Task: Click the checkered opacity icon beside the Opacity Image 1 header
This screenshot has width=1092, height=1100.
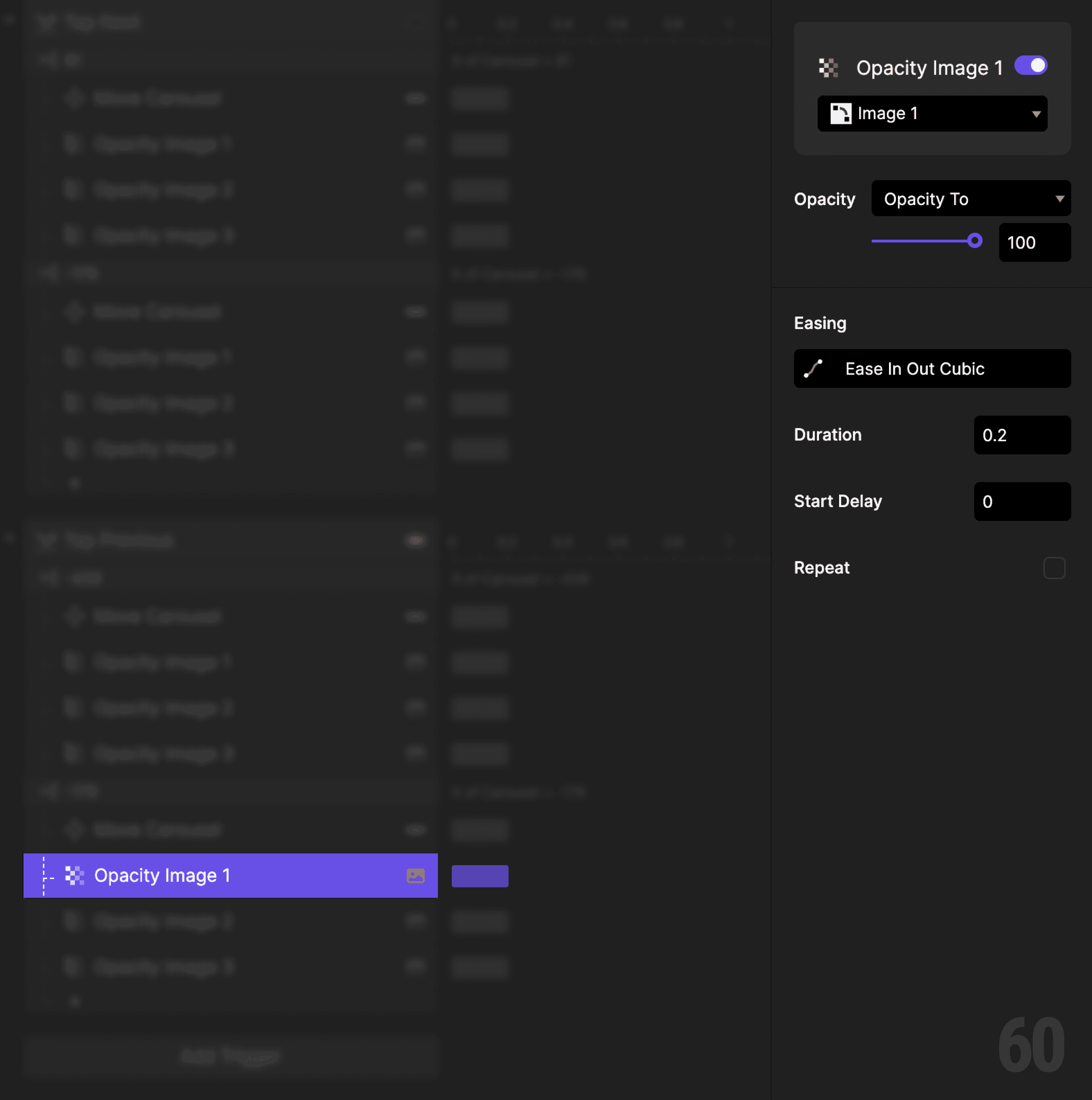Action: (829, 67)
